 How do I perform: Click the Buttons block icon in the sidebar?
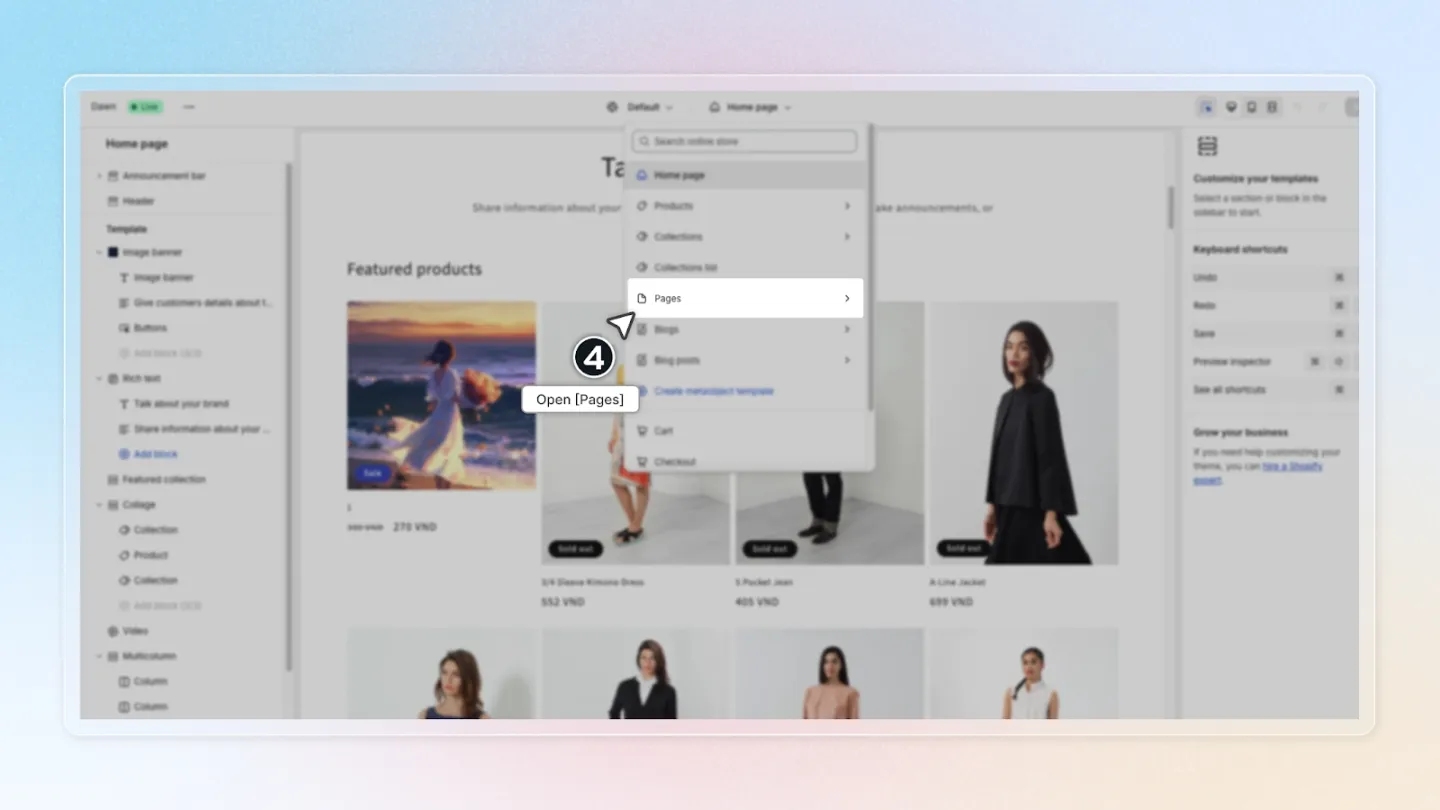(124, 328)
